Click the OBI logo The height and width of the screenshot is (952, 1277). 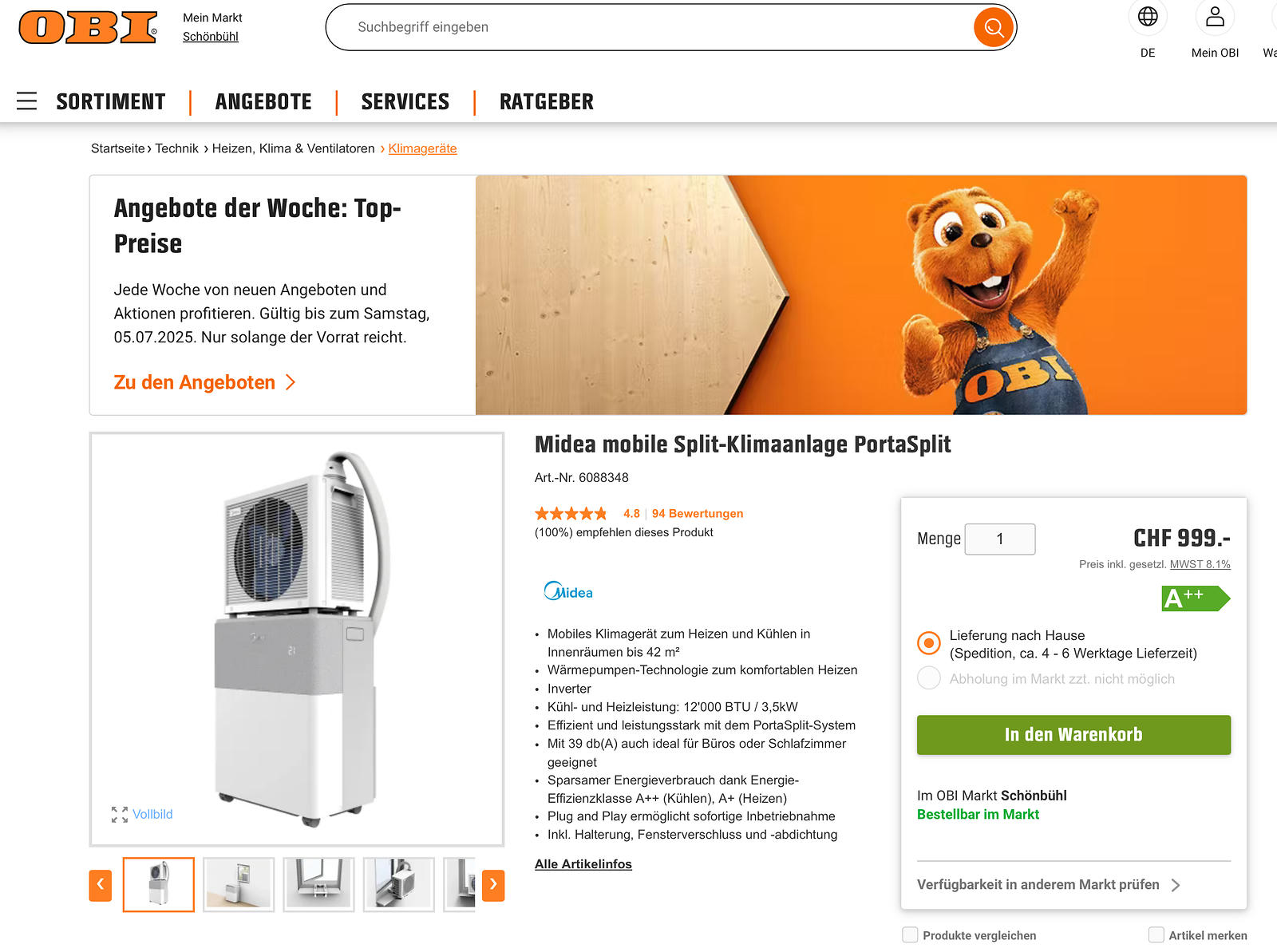88,27
